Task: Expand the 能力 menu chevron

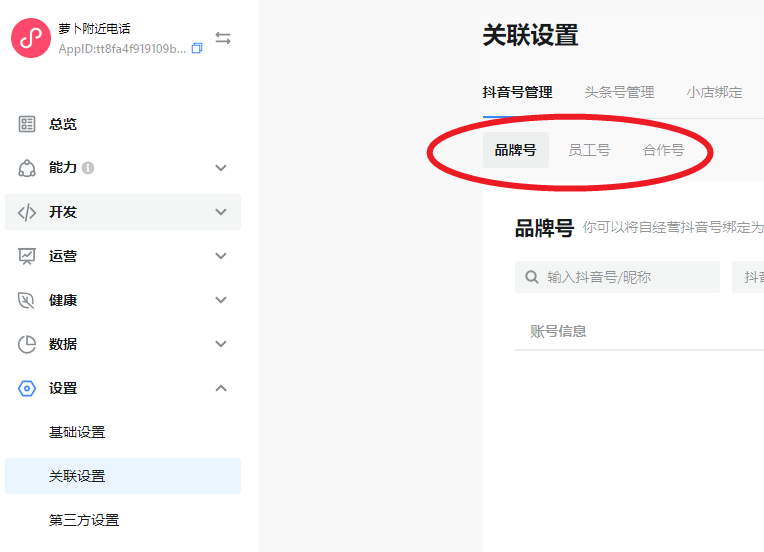Action: [x=221, y=168]
